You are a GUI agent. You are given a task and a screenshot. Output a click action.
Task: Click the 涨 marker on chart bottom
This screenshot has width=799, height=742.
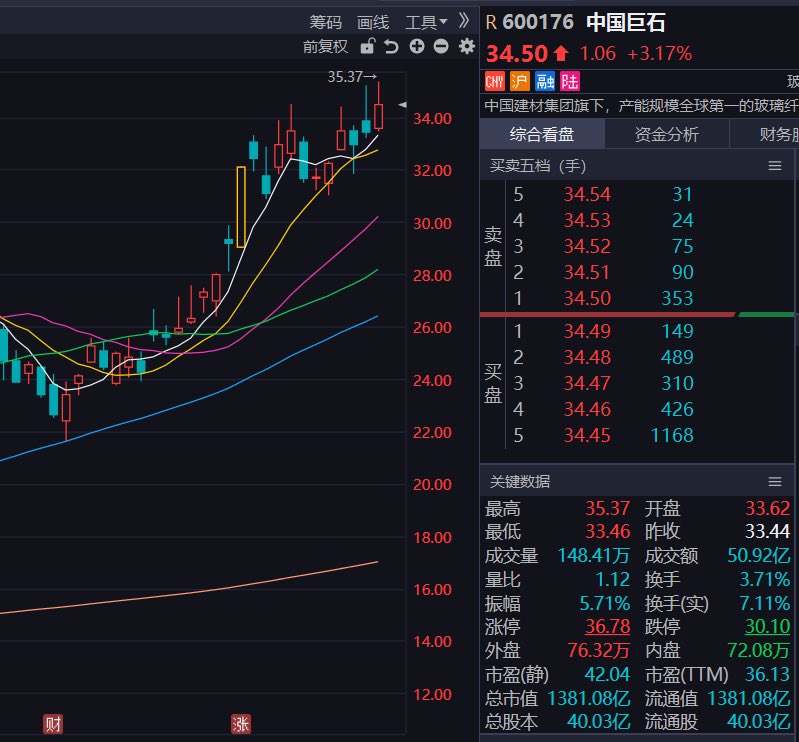click(x=241, y=724)
